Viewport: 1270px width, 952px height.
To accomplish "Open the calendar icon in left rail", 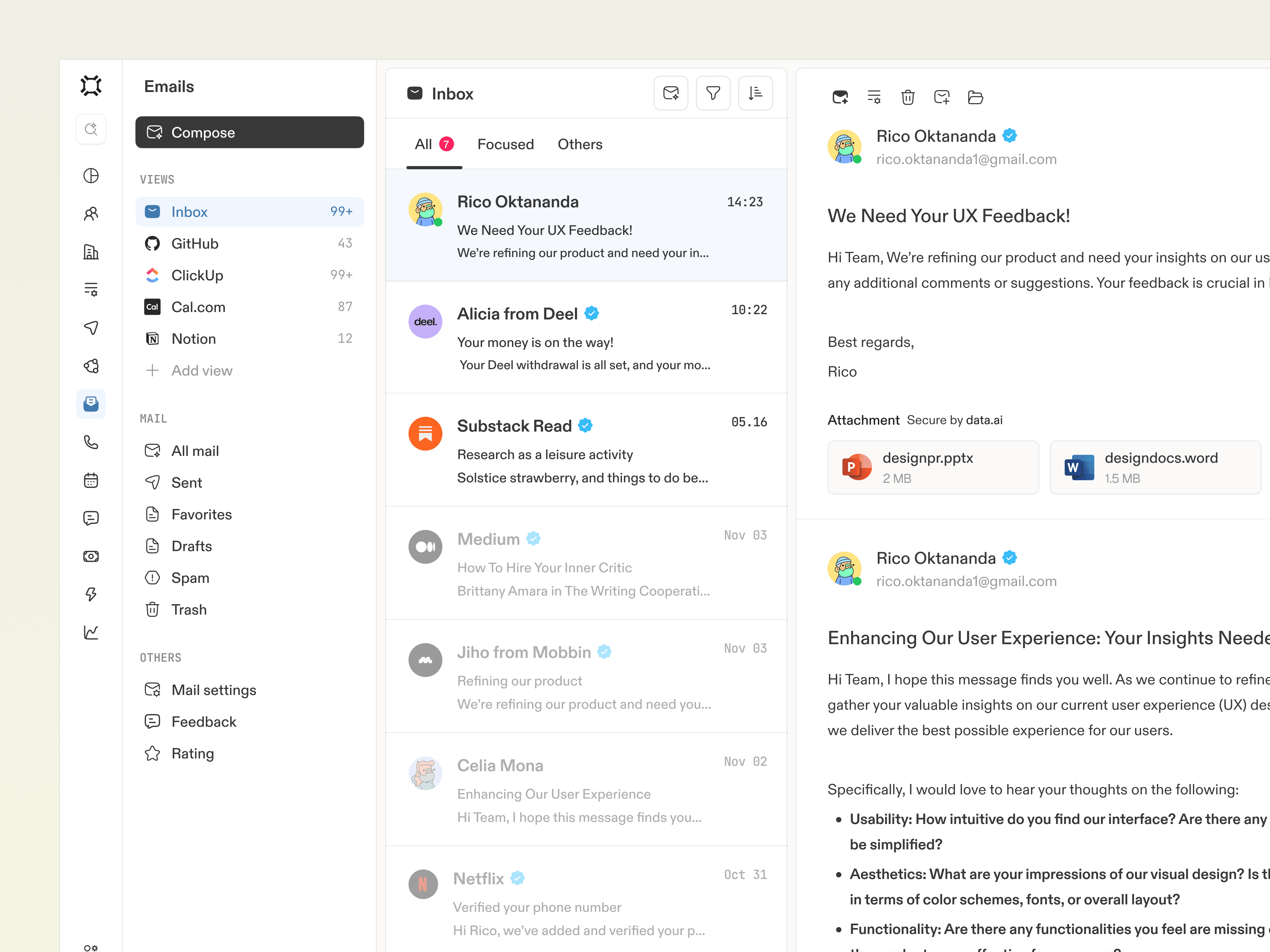I will click(x=91, y=480).
